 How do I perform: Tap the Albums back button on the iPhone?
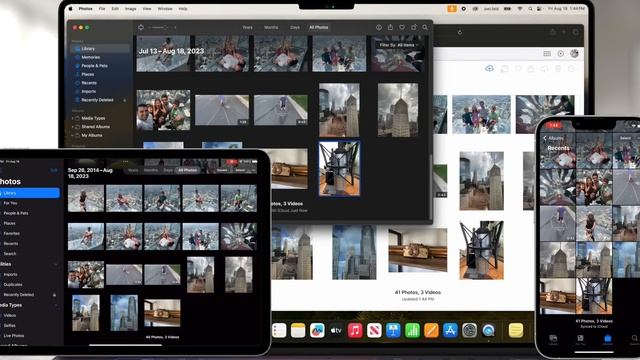click(x=553, y=138)
